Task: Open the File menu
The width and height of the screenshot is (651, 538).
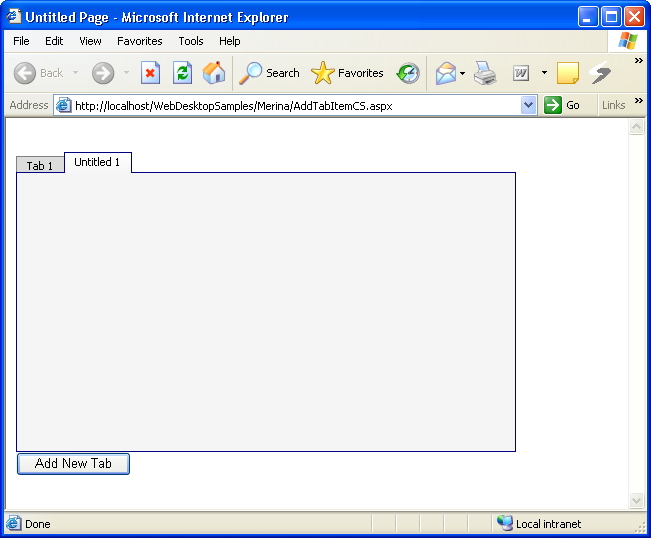Action: [21, 41]
